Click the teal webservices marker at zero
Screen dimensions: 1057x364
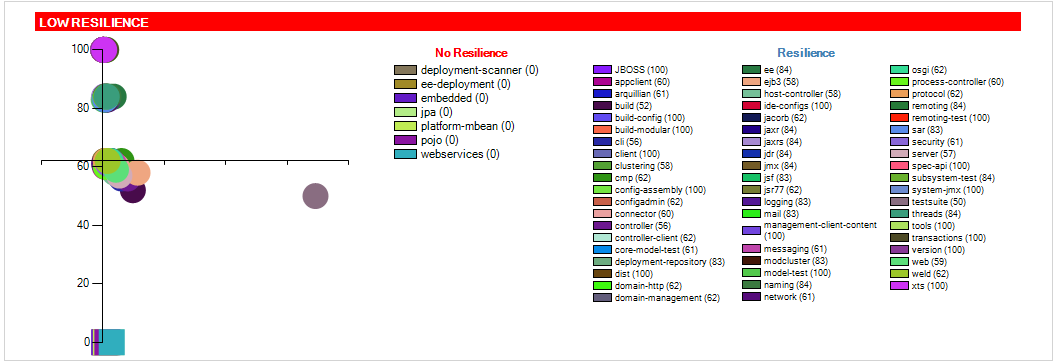coord(112,342)
